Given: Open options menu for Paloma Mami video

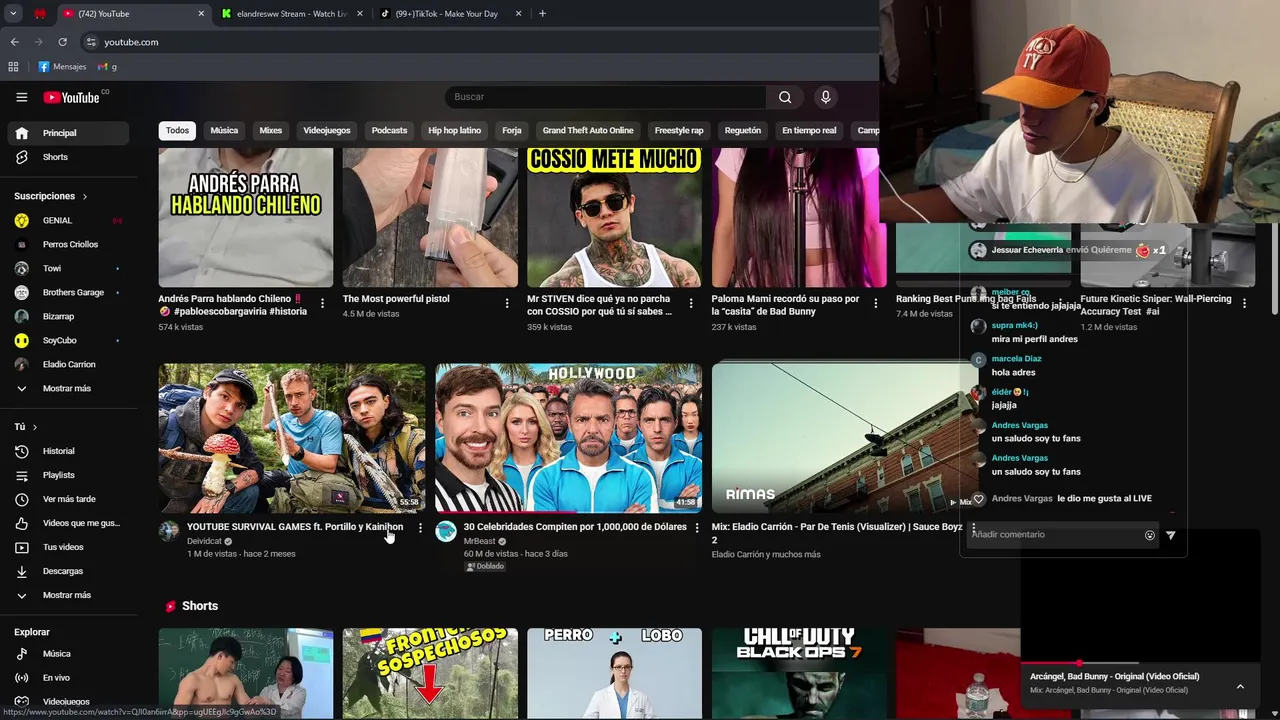Looking at the screenshot, I should click(876, 303).
